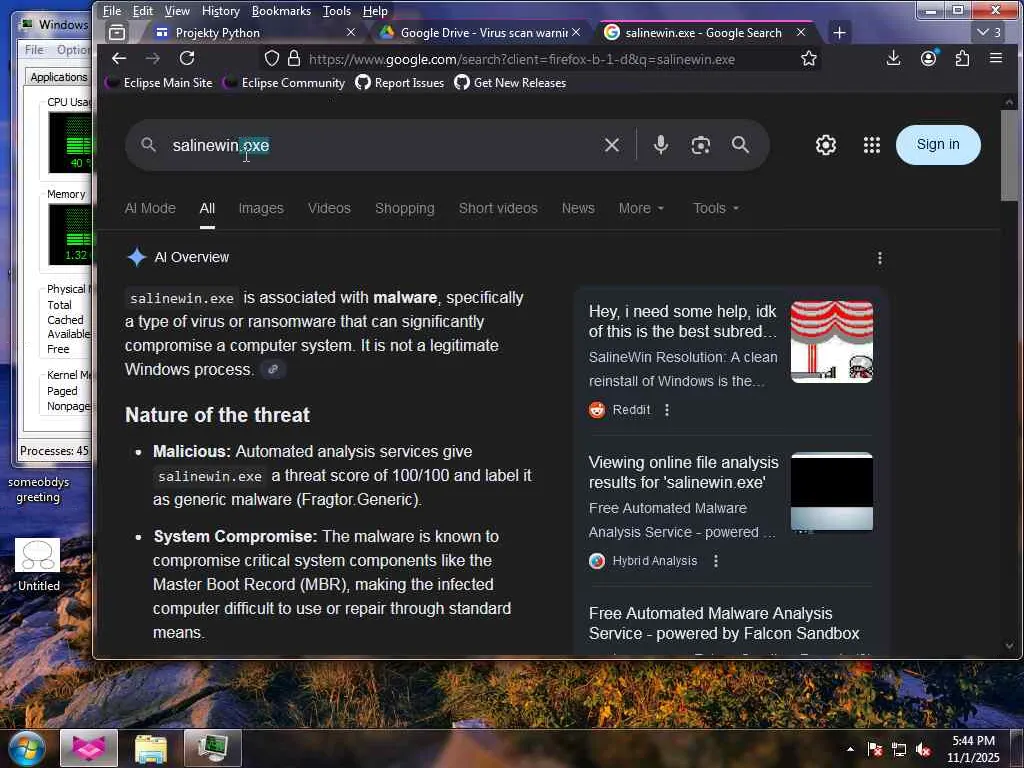Screen dimensions: 1024x768
Task: Open Task Manager taskbar button
Action: (213, 748)
